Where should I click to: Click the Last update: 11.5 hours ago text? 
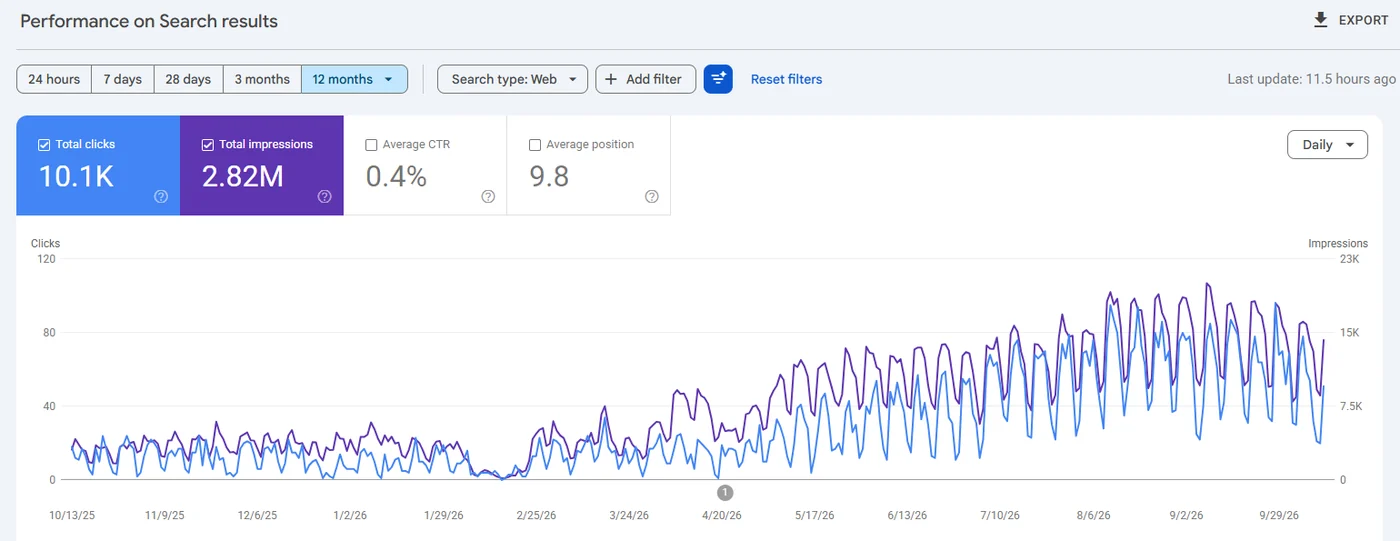click(x=1311, y=79)
